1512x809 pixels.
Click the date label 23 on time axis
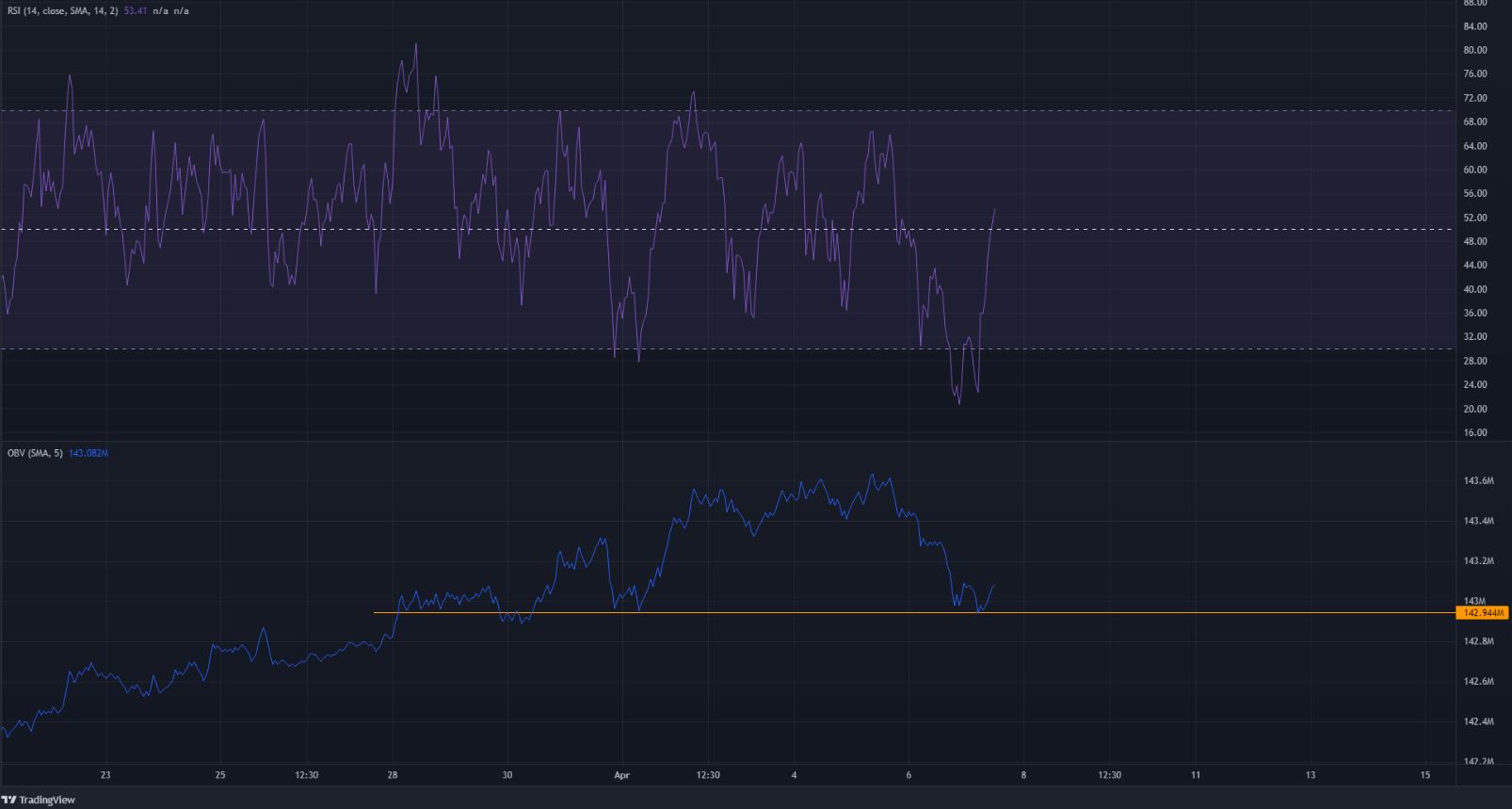(x=105, y=775)
